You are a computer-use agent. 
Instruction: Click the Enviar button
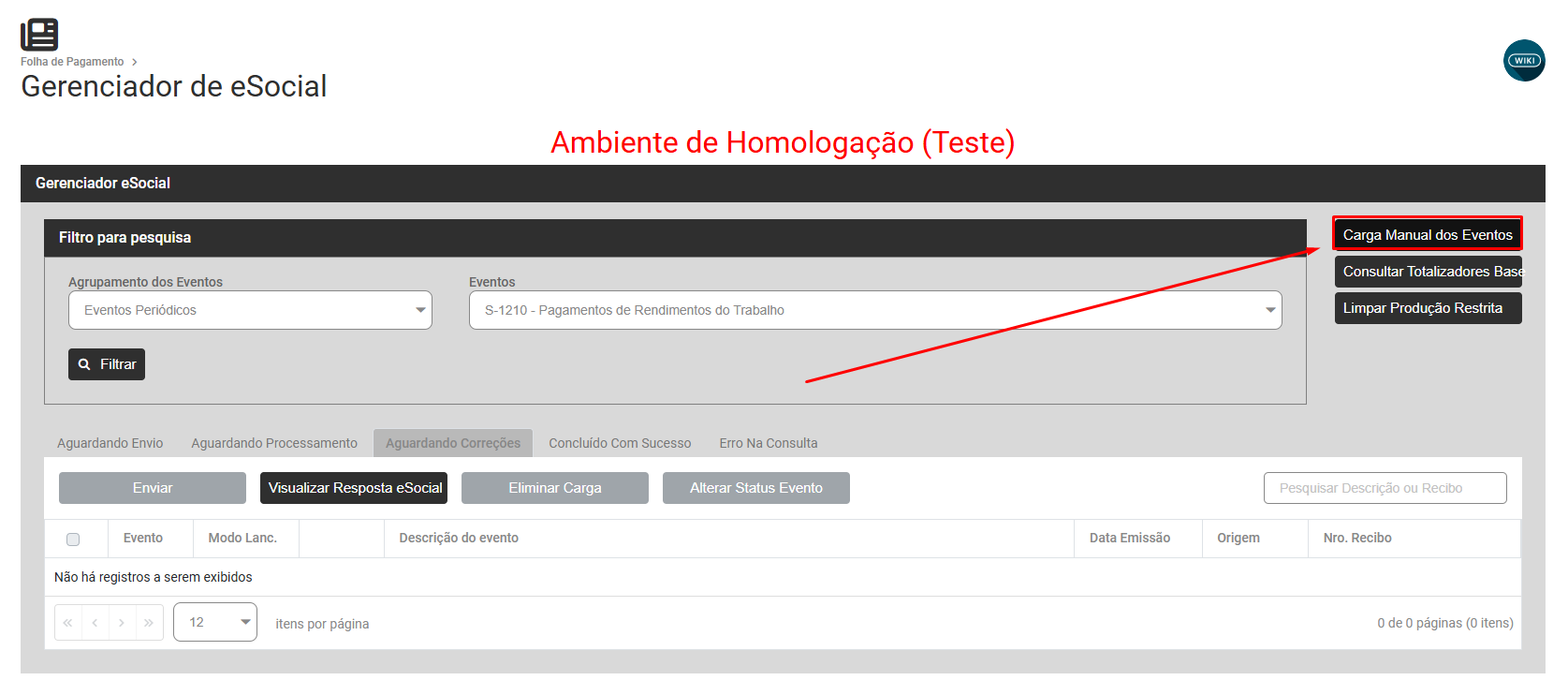(x=153, y=488)
